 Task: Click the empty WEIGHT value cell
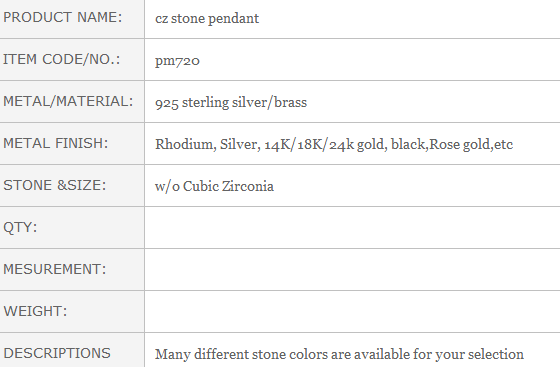click(352, 311)
